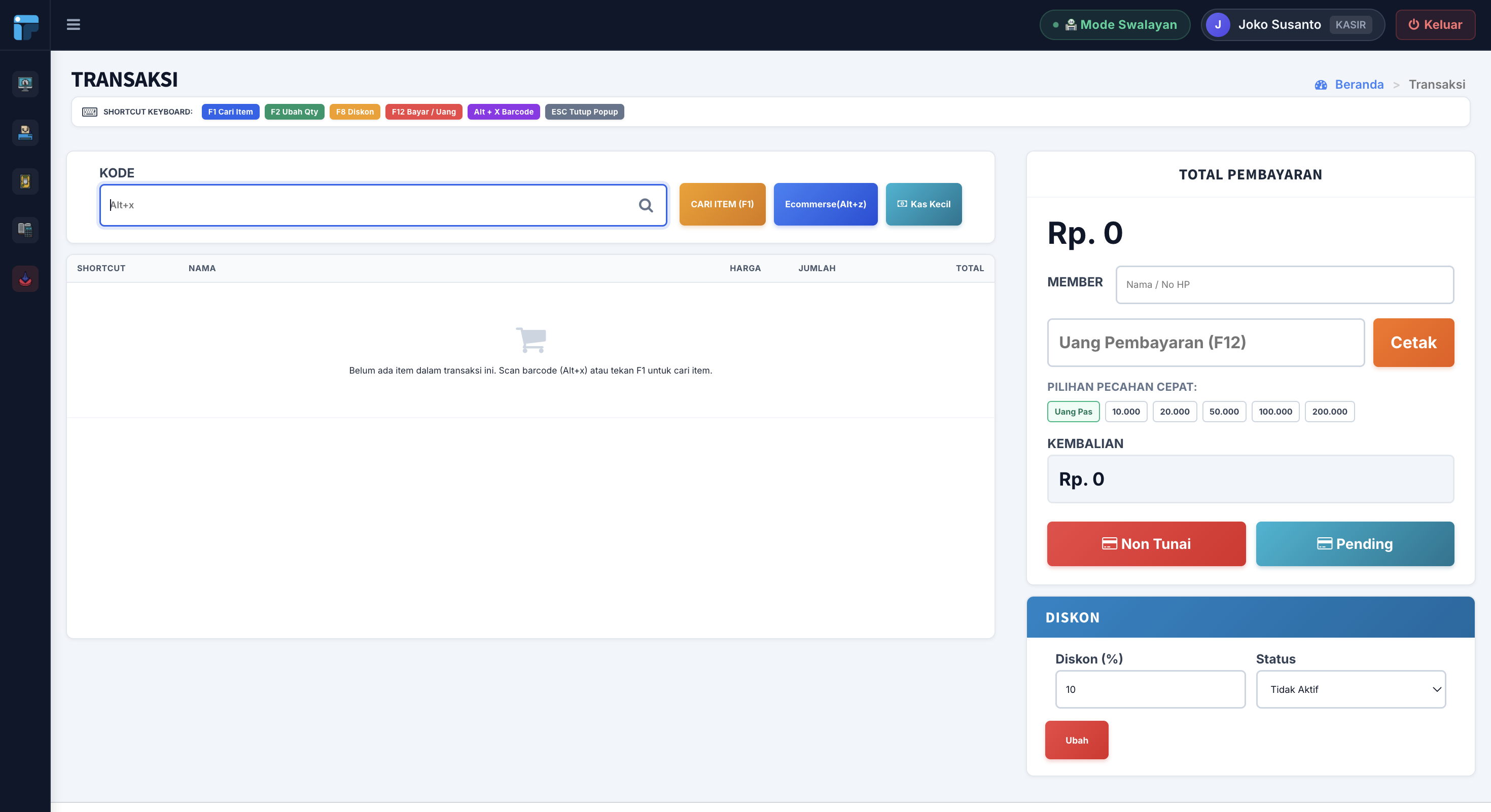The image size is (1491, 812).
Task: Select the 50.000 quick denomination
Action: (x=1224, y=412)
